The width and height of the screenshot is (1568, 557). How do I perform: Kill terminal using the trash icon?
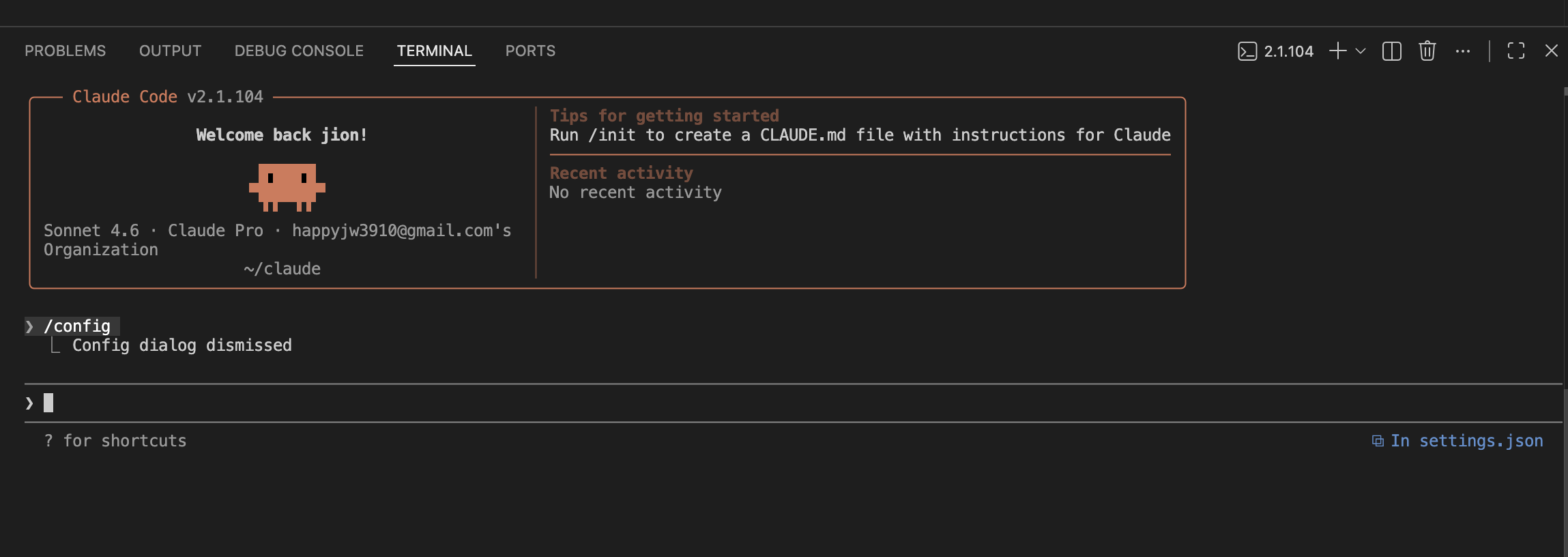click(x=1427, y=51)
